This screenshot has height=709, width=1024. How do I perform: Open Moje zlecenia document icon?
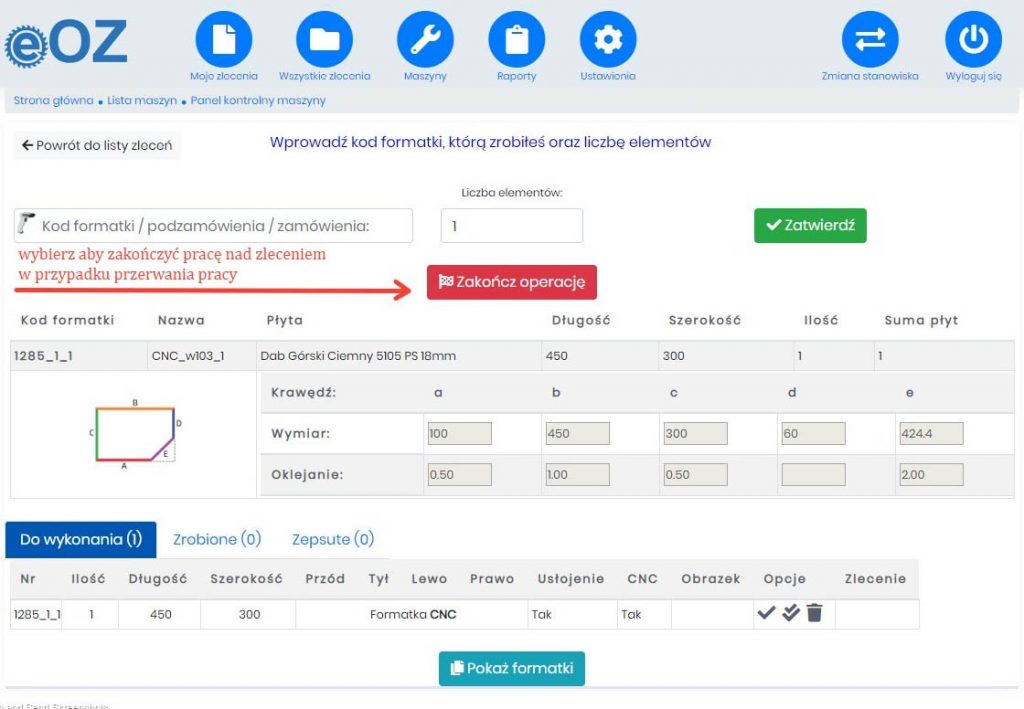tap(224, 40)
